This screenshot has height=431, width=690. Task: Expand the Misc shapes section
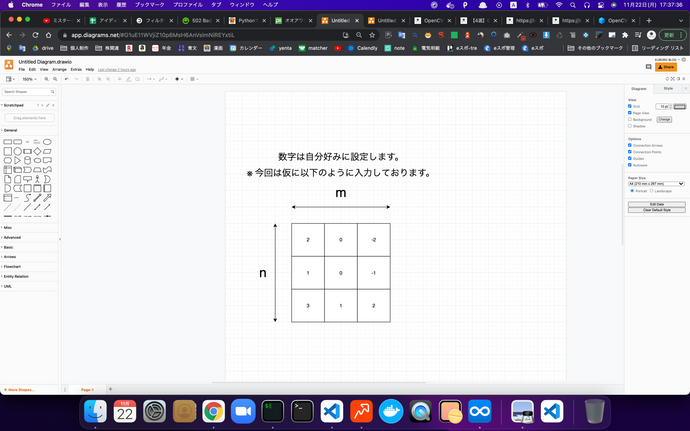click(x=7, y=228)
